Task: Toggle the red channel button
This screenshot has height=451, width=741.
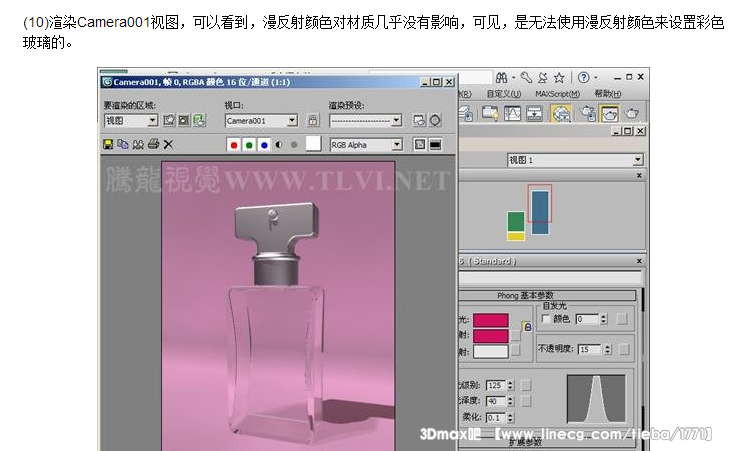Action: 234,144
